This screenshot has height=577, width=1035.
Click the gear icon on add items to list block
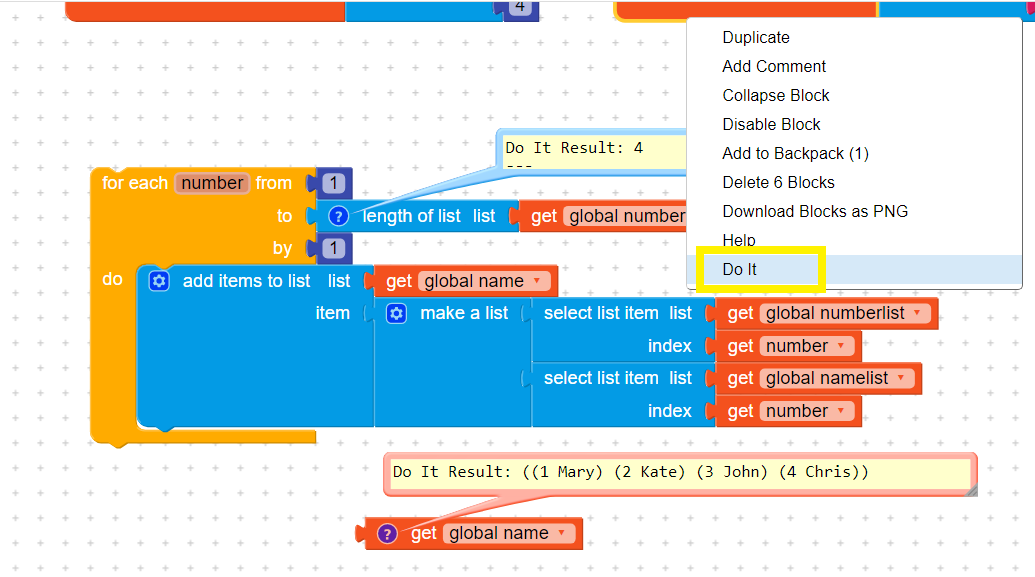click(158, 281)
